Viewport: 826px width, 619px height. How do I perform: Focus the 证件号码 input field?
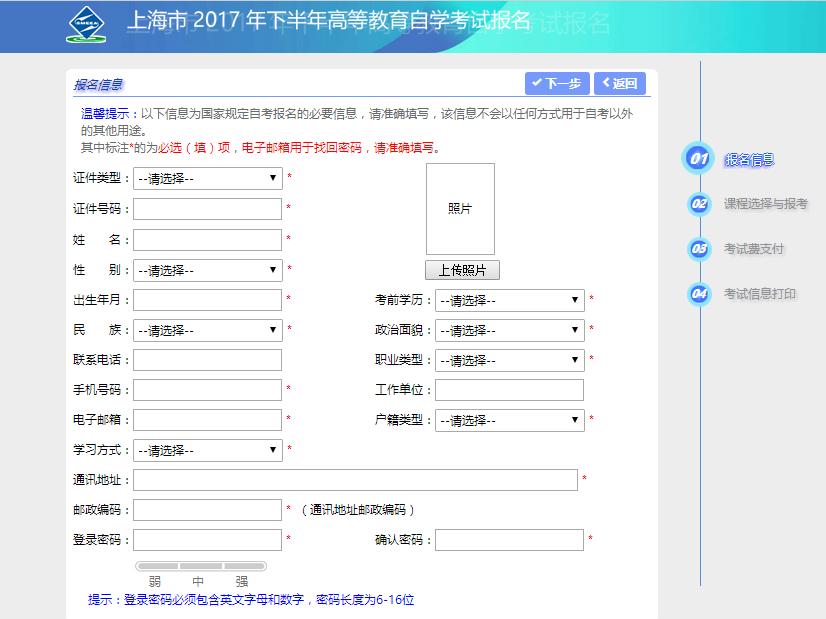point(208,209)
